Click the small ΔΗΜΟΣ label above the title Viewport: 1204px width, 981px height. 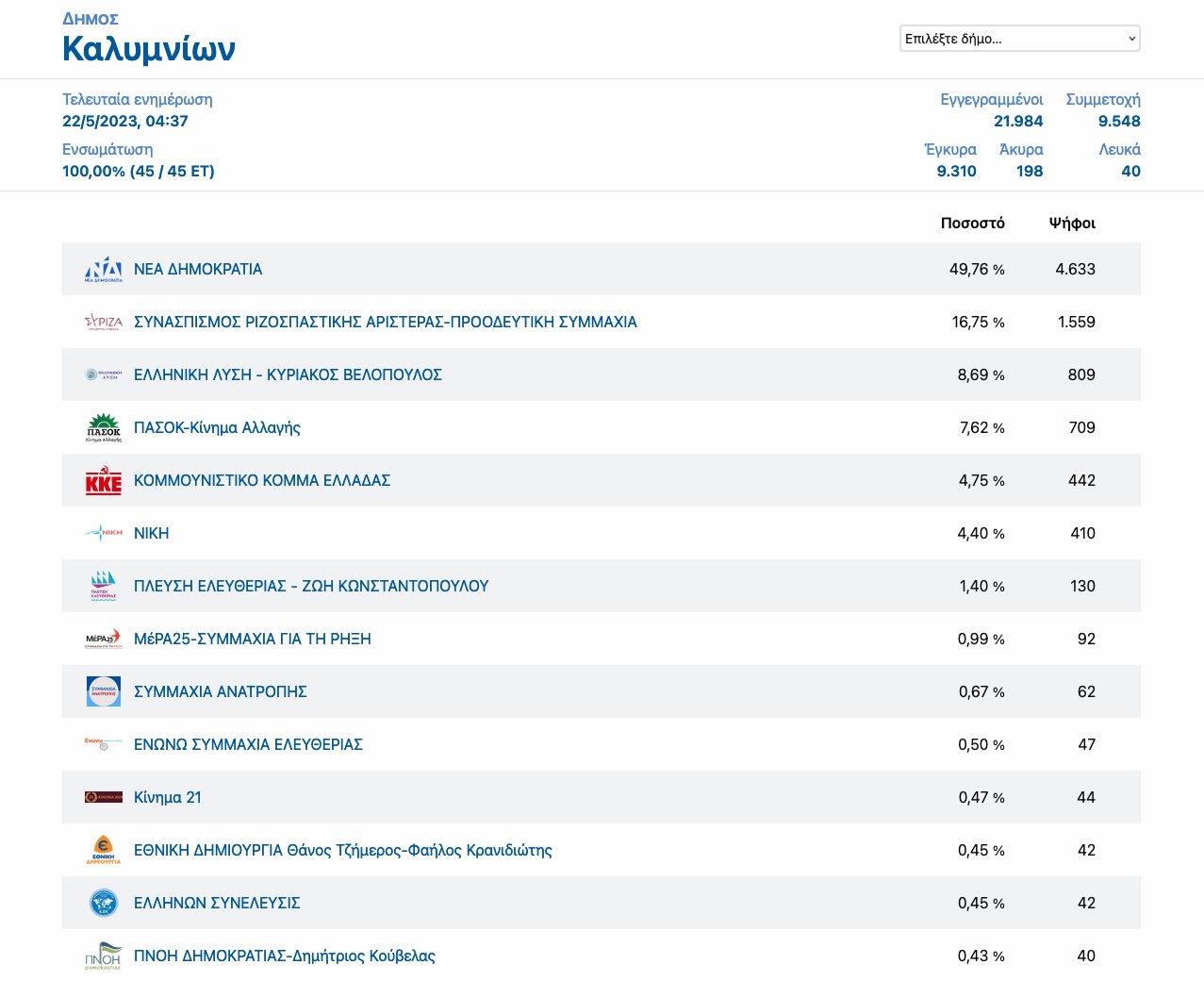tap(91, 19)
